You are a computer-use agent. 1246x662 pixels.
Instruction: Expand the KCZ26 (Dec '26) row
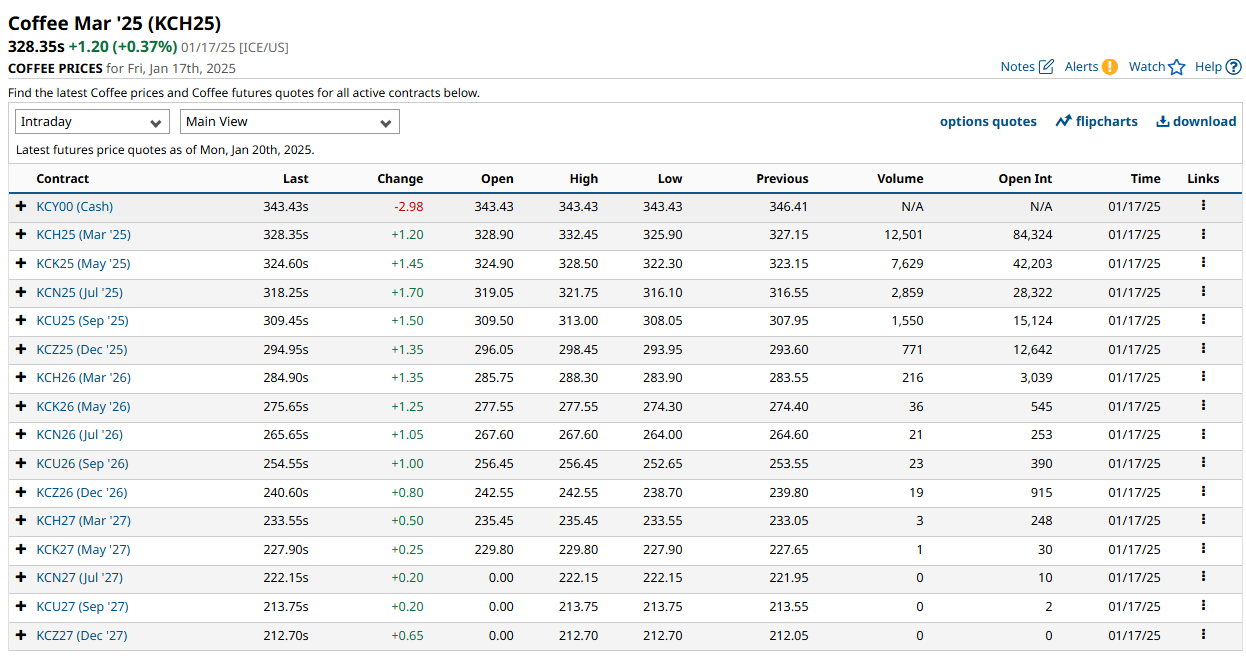21,492
